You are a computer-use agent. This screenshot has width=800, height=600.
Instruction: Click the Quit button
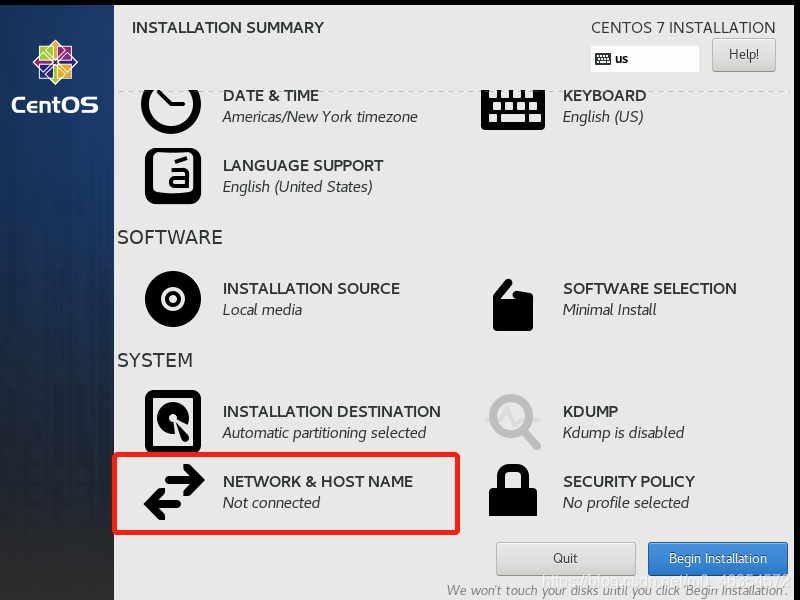point(566,558)
